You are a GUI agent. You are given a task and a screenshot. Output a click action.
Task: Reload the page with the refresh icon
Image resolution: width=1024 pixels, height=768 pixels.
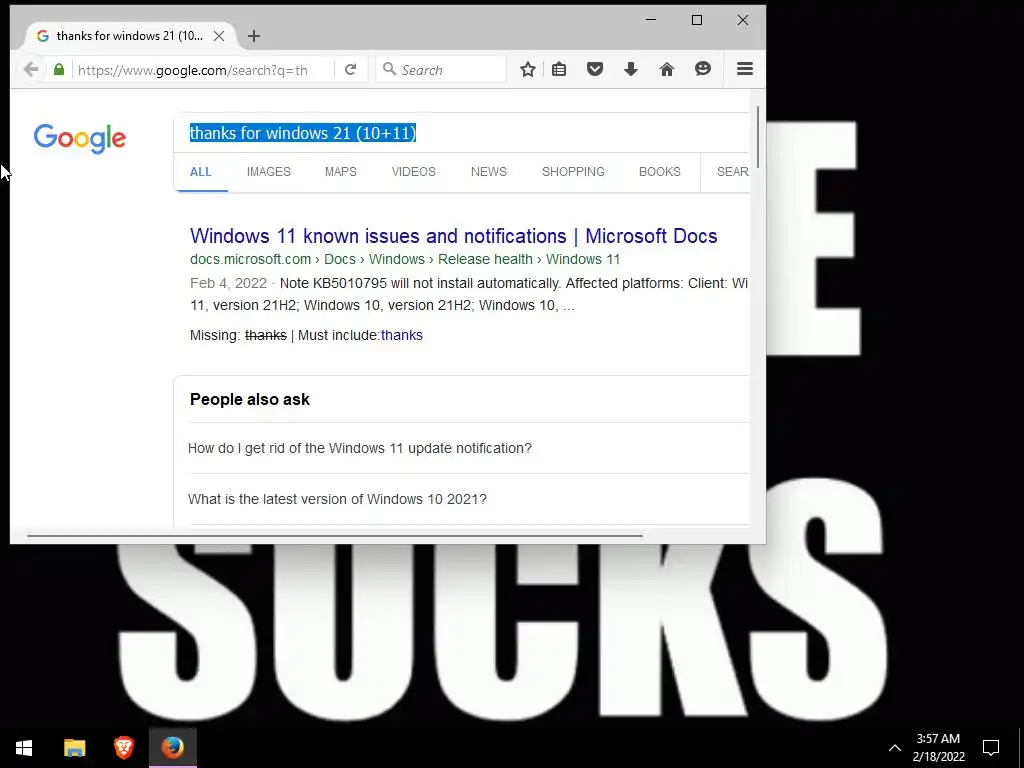tap(351, 69)
